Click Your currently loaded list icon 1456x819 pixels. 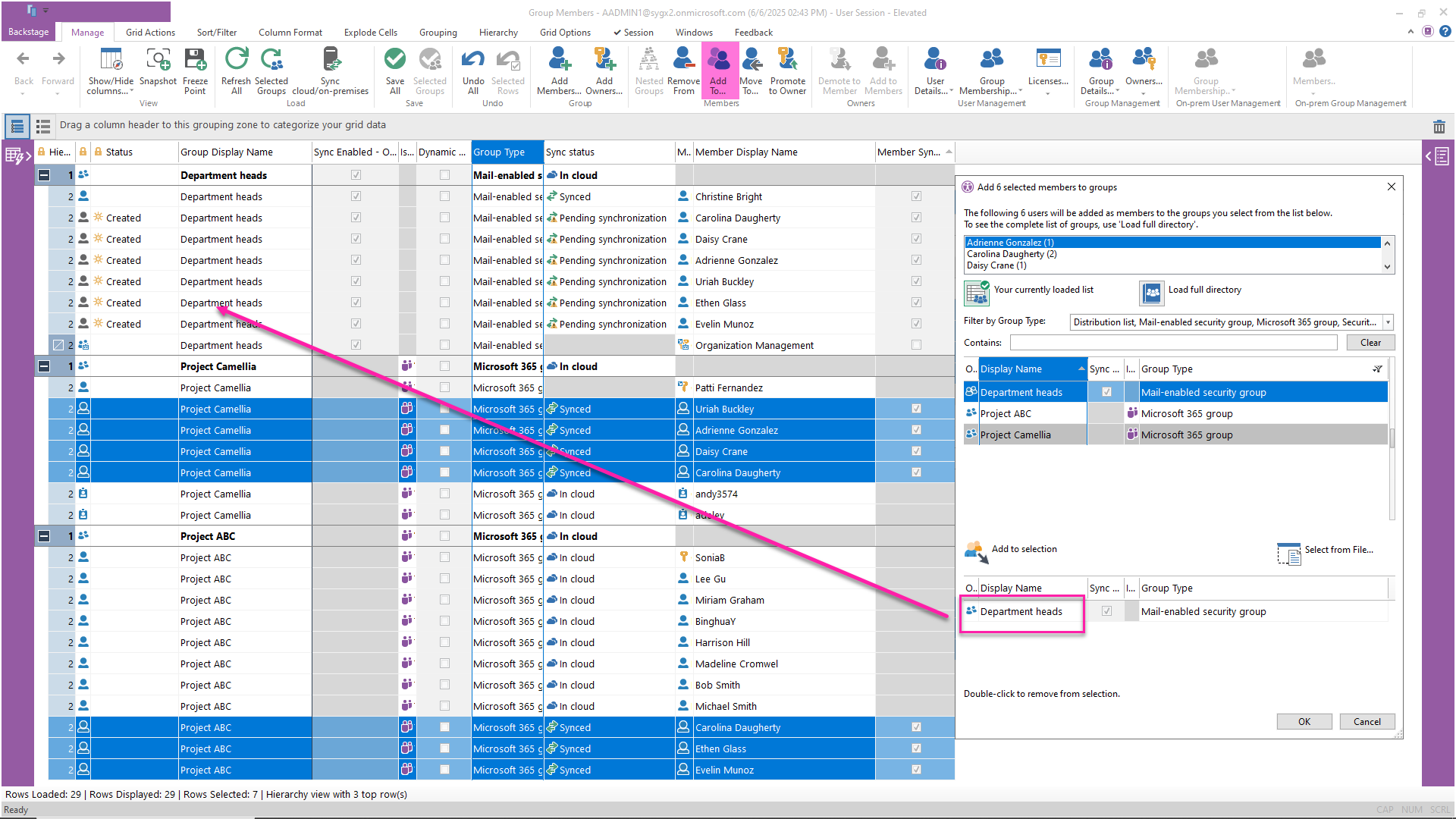tap(977, 293)
